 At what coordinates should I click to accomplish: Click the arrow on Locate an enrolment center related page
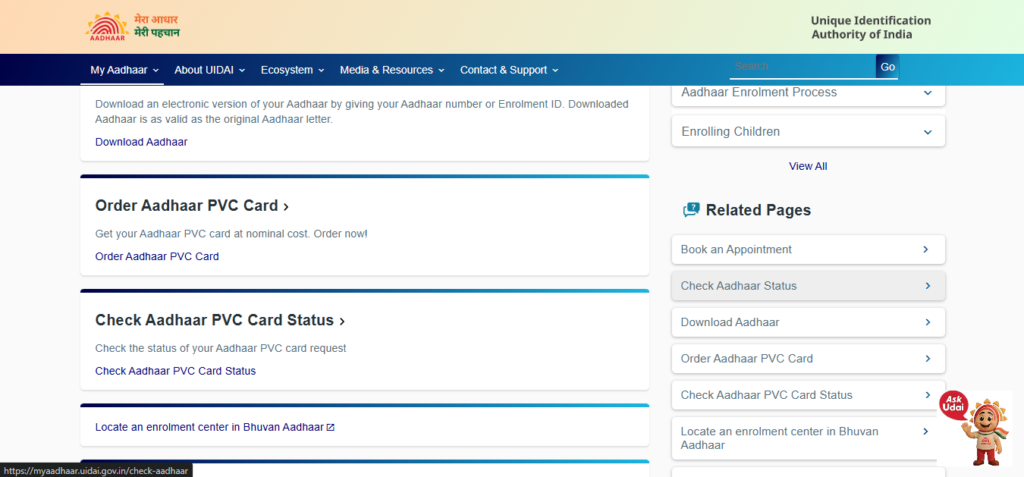coord(925,431)
